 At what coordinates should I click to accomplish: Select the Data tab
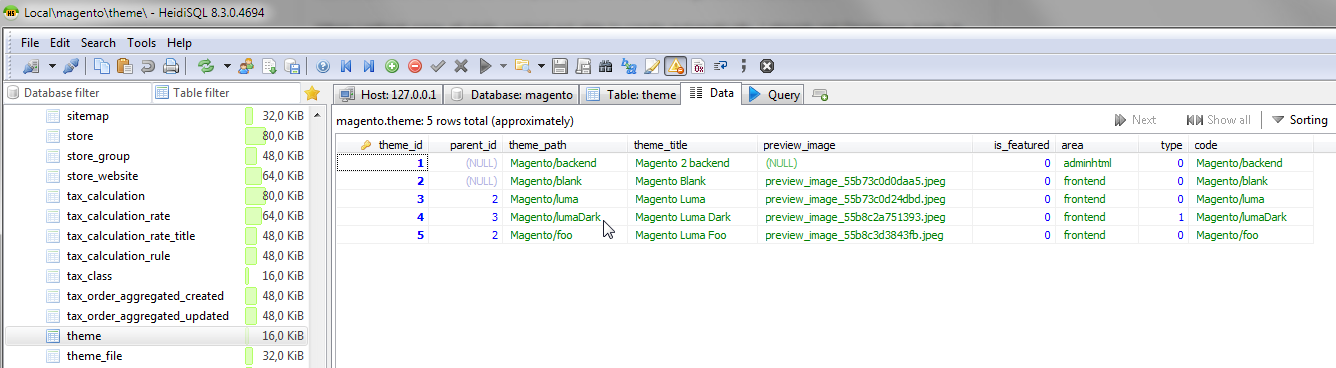point(712,94)
